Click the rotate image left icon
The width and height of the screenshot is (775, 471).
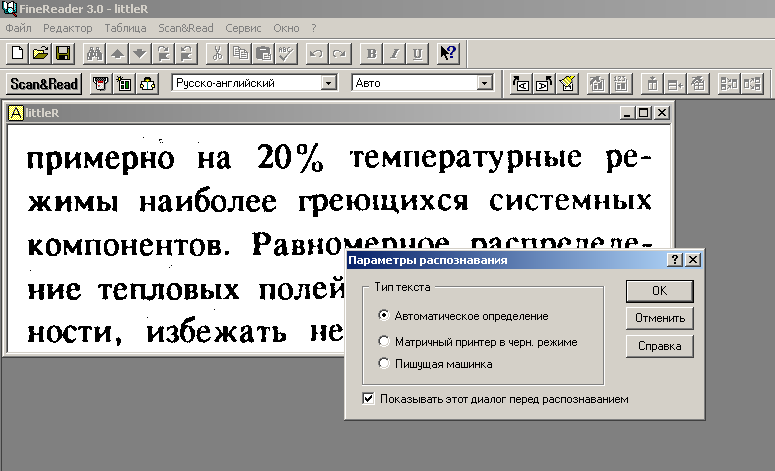click(x=521, y=84)
